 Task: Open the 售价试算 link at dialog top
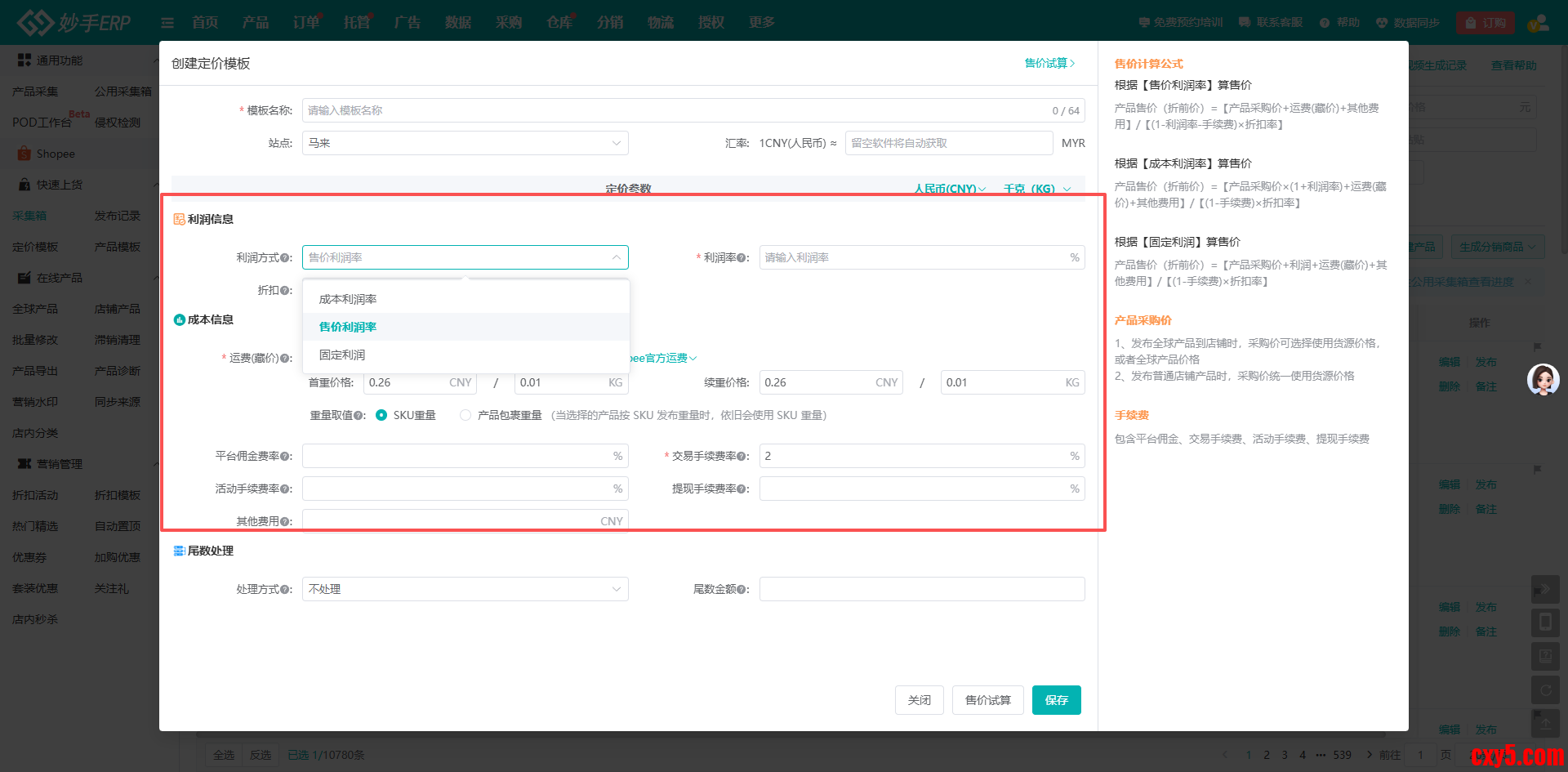pos(1049,63)
